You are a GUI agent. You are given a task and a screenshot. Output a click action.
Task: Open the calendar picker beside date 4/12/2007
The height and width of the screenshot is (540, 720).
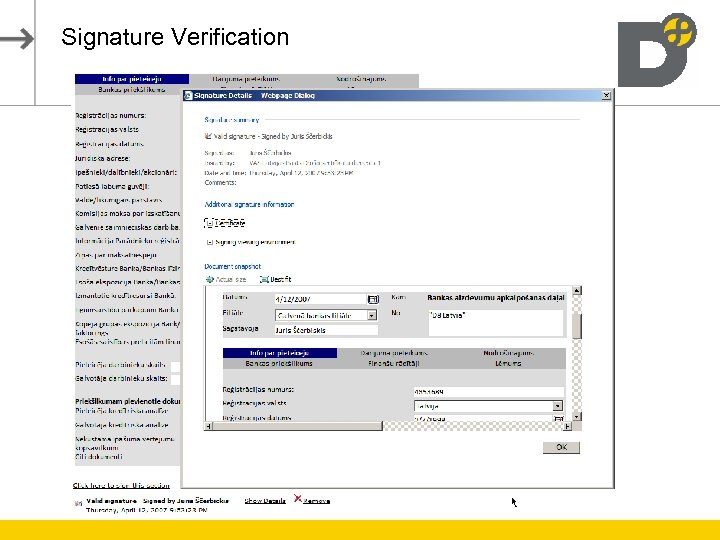pyautogui.click(x=373, y=299)
